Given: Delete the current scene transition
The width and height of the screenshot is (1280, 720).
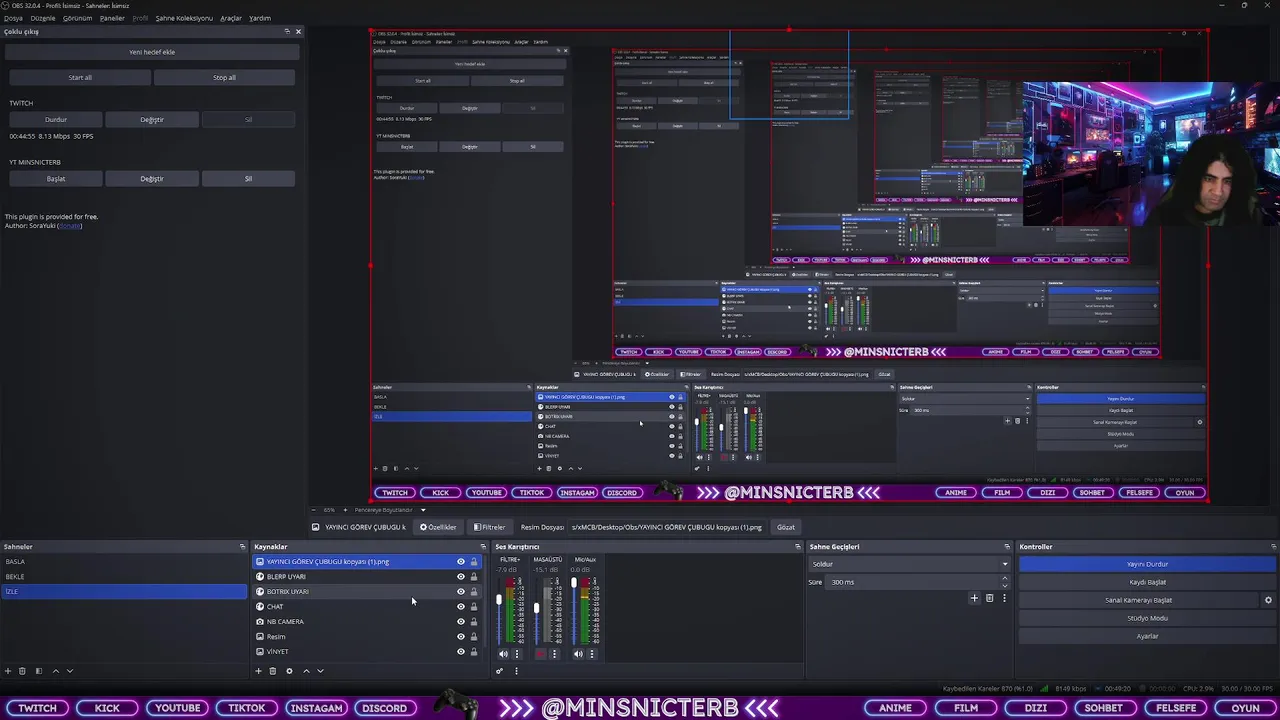Looking at the screenshot, I should pyautogui.click(x=989, y=598).
